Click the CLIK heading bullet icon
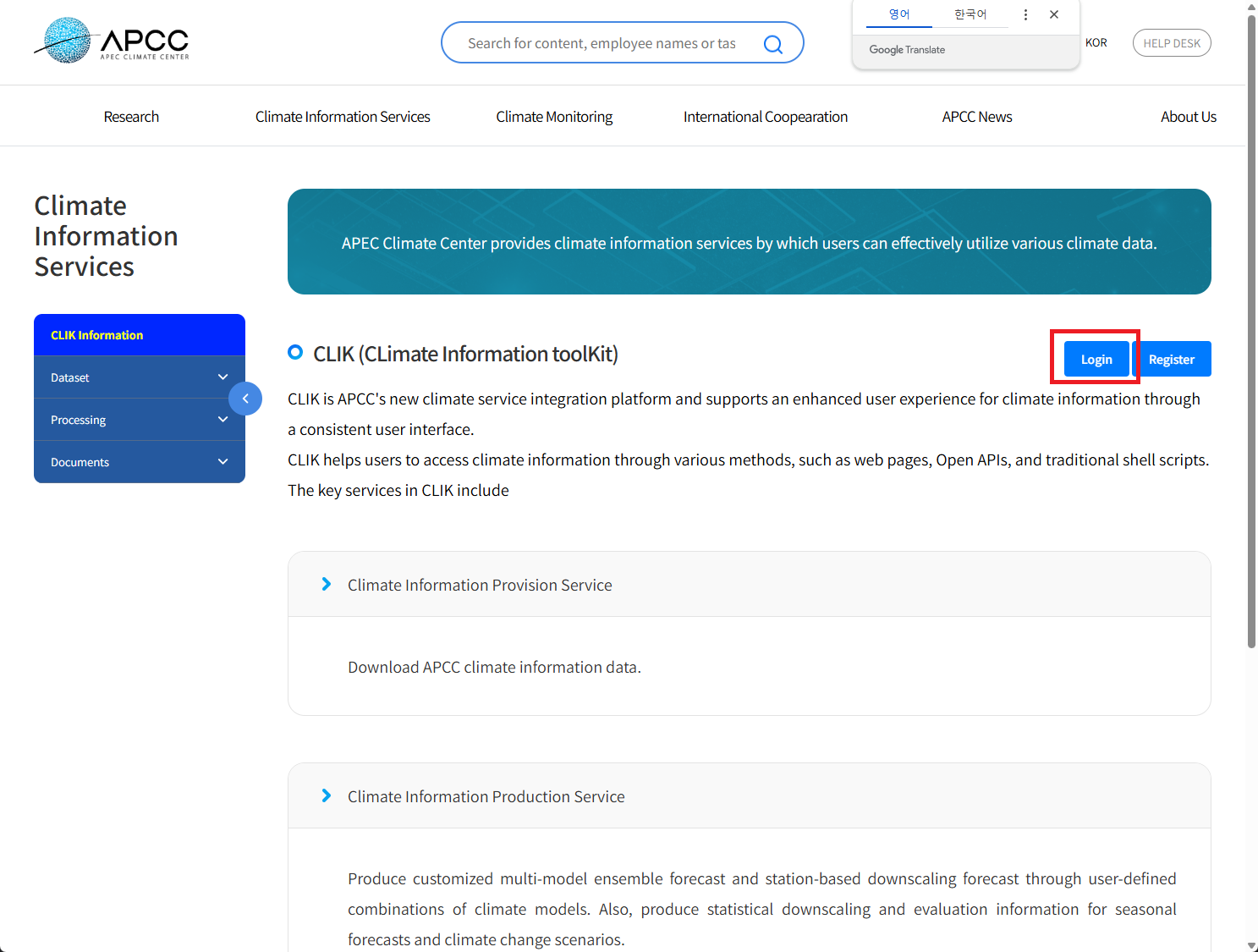This screenshot has width=1258, height=952. (x=295, y=353)
